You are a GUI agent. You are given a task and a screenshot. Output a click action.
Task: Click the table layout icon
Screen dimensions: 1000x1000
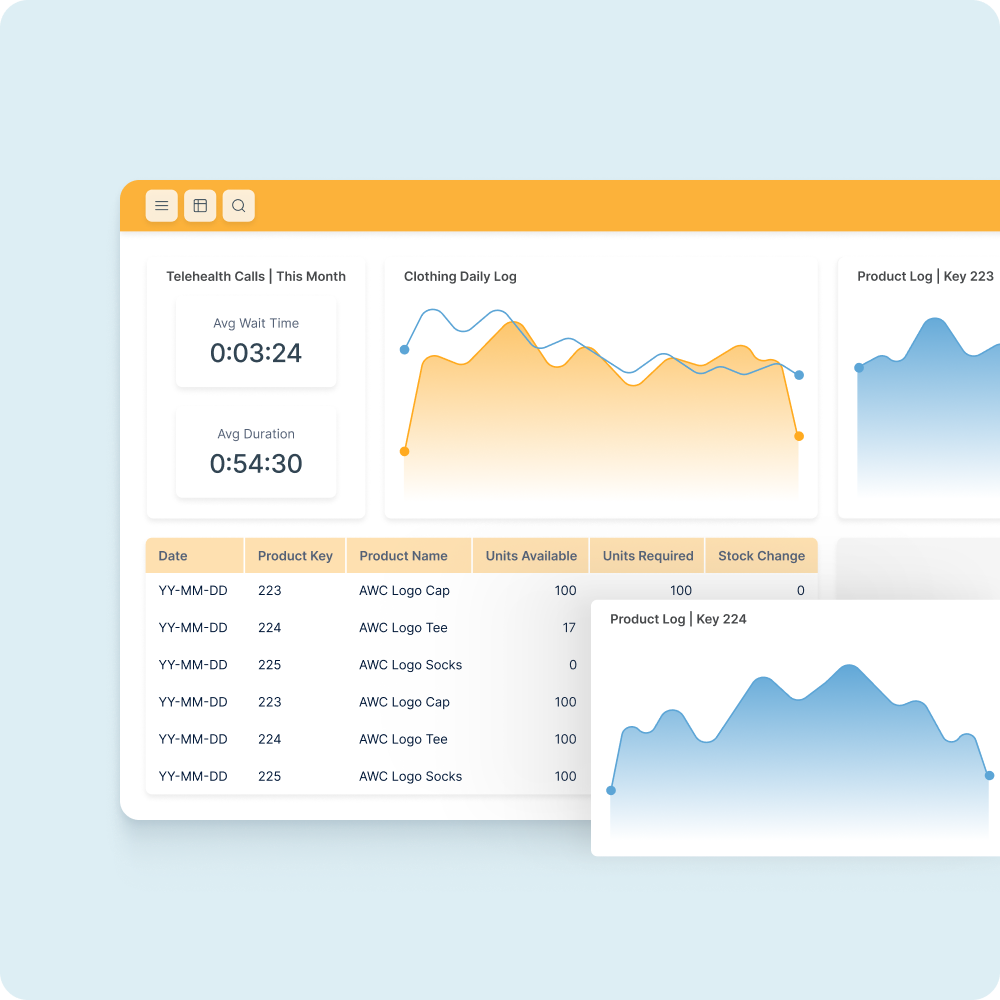[200, 205]
